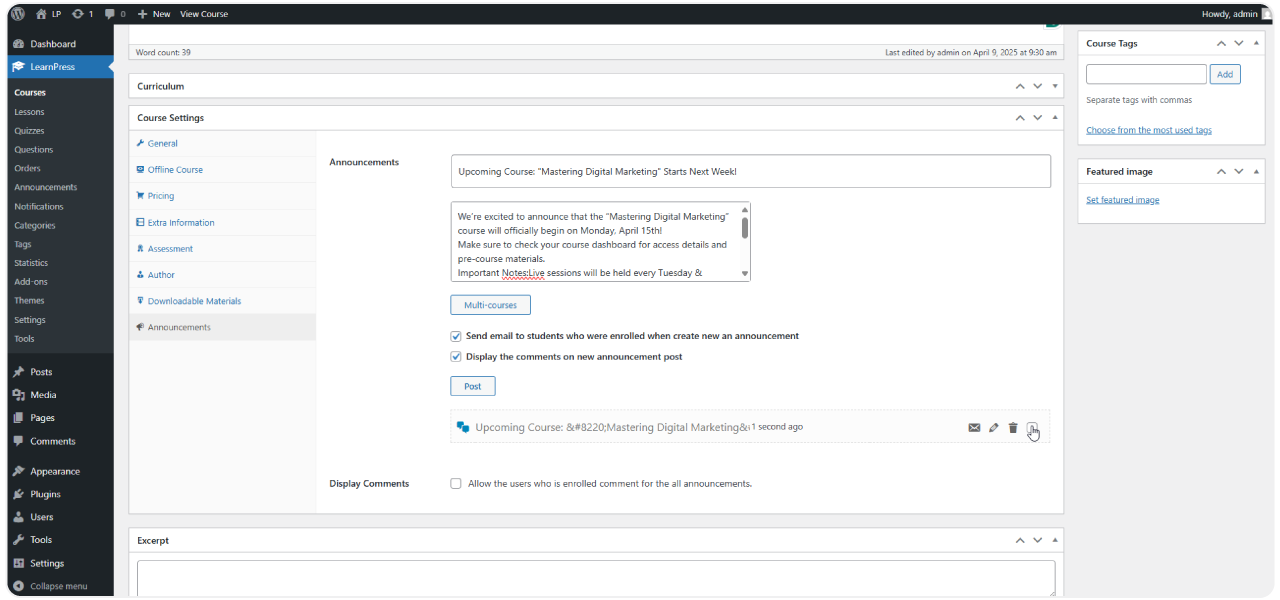Post the new announcement
The height and width of the screenshot is (600, 1280).
tap(472, 385)
